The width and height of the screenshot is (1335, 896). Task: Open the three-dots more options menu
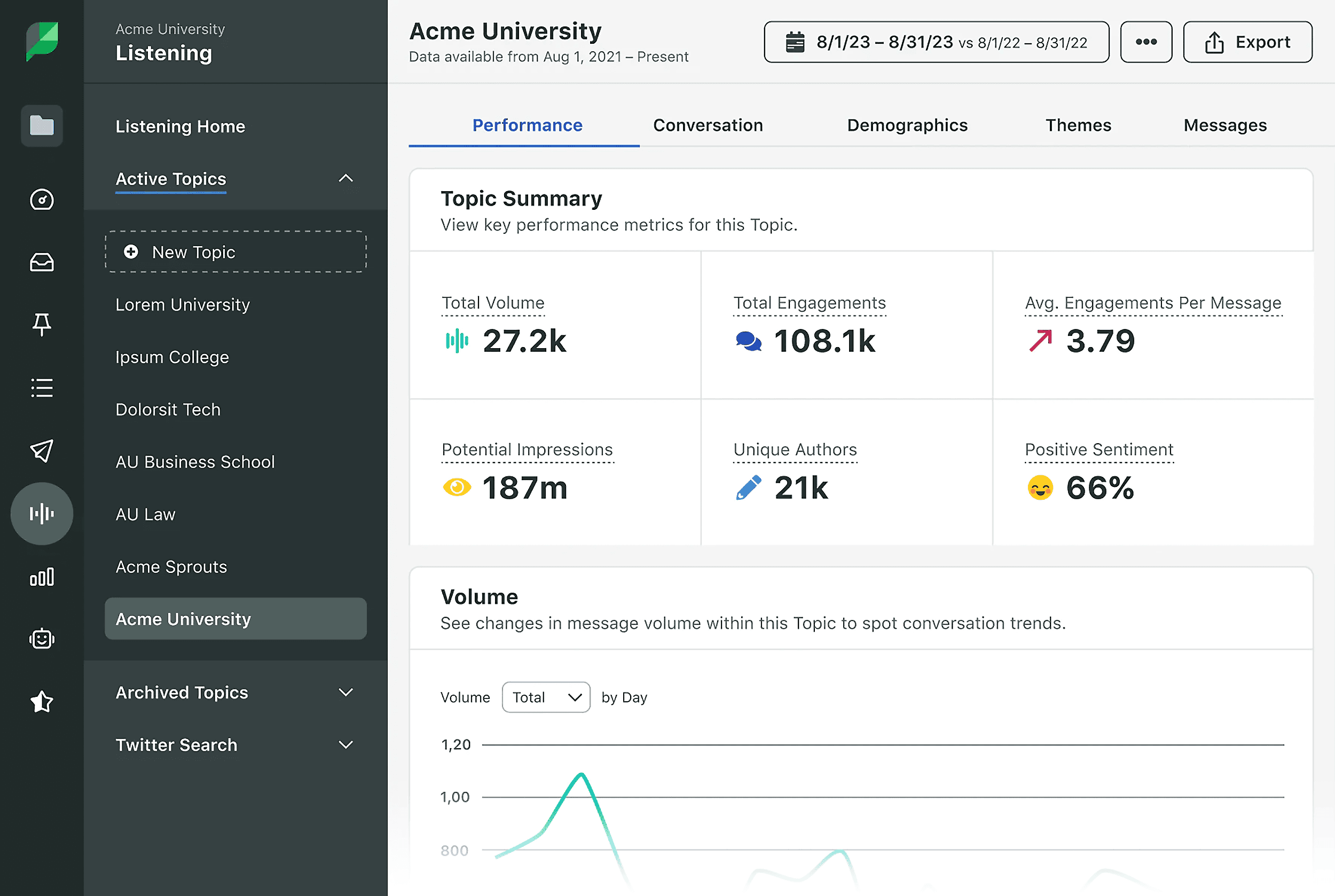[1146, 42]
